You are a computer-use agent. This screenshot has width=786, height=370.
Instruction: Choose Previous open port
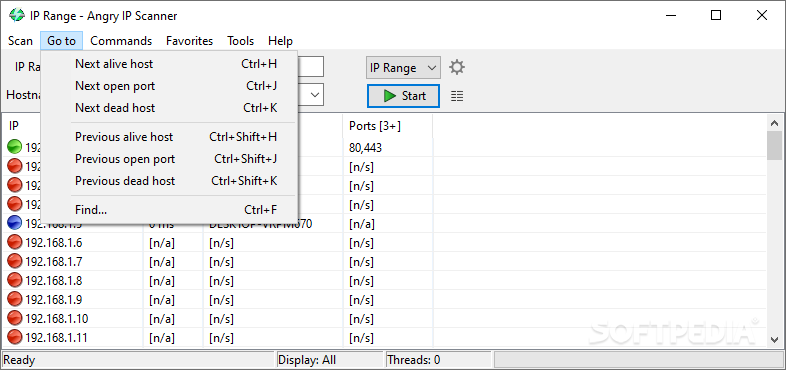pyautogui.click(x=169, y=159)
